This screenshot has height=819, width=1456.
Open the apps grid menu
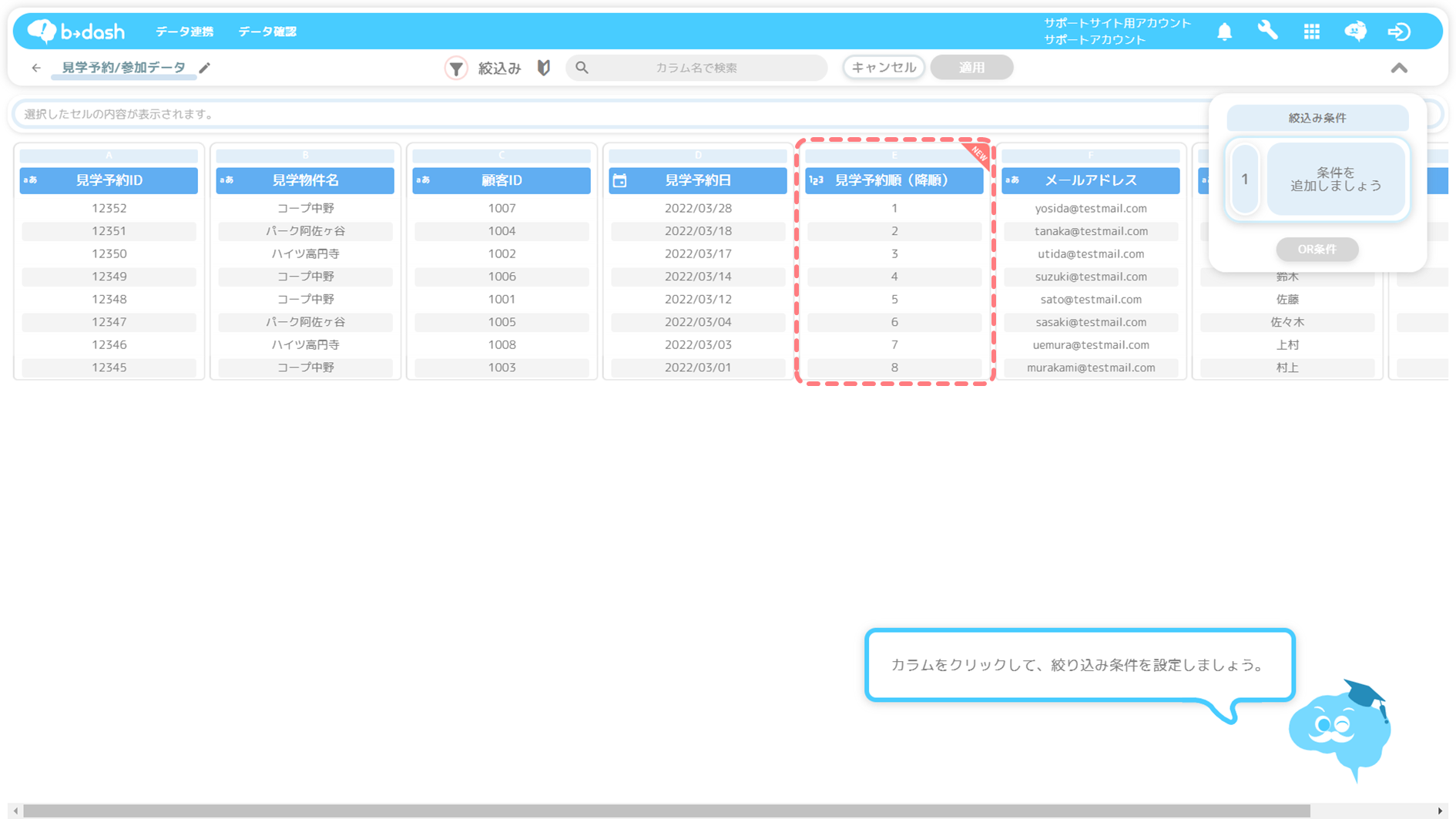(x=1311, y=32)
